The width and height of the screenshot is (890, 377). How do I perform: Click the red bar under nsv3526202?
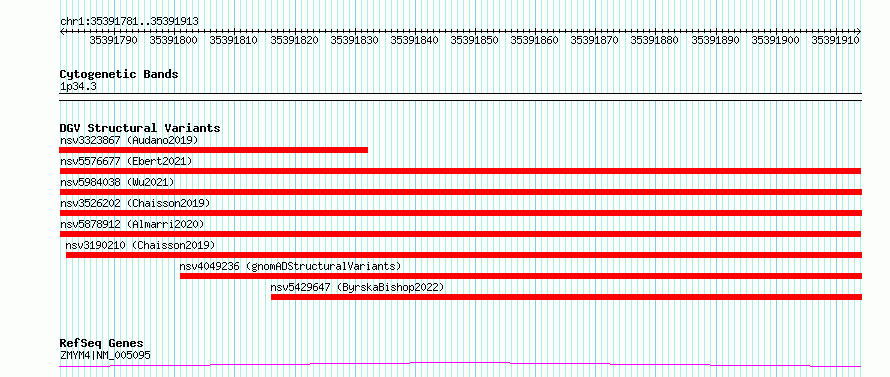(x=460, y=213)
